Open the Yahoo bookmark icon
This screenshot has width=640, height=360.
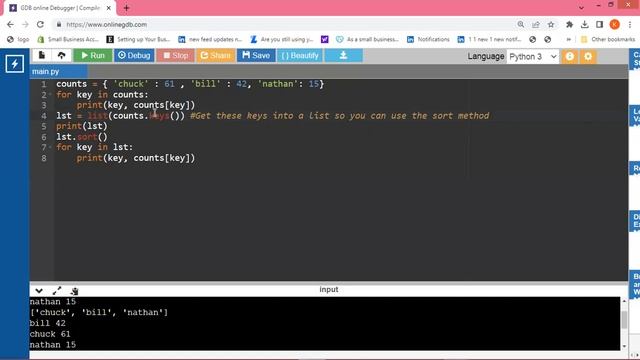[x=324, y=39]
